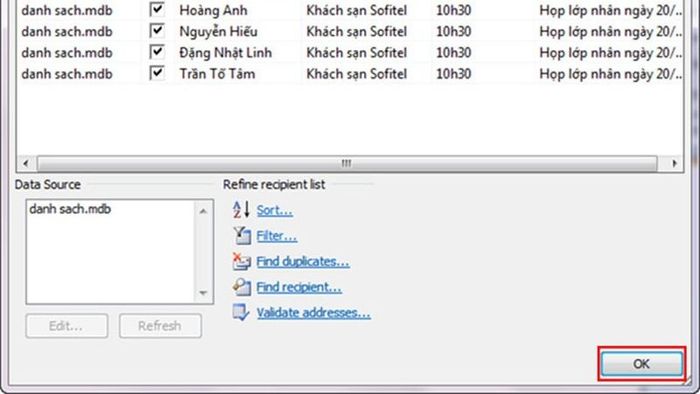This screenshot has height=394, width=700.
Task: Click danh sach.mdb source in Trần Tố Tâm row
Action: pos(67,74)
